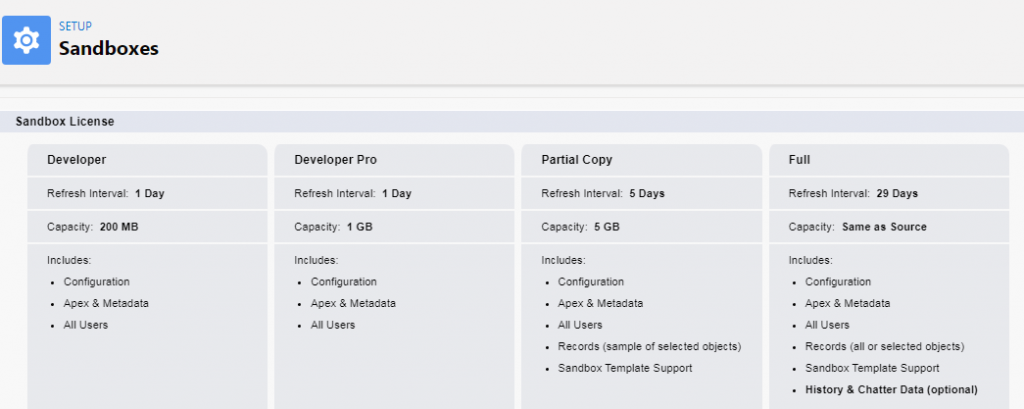Viewport: 1024px width, 409px height.
Task: Click the 5 GB capacity value
Action: [x=607, y=227]
